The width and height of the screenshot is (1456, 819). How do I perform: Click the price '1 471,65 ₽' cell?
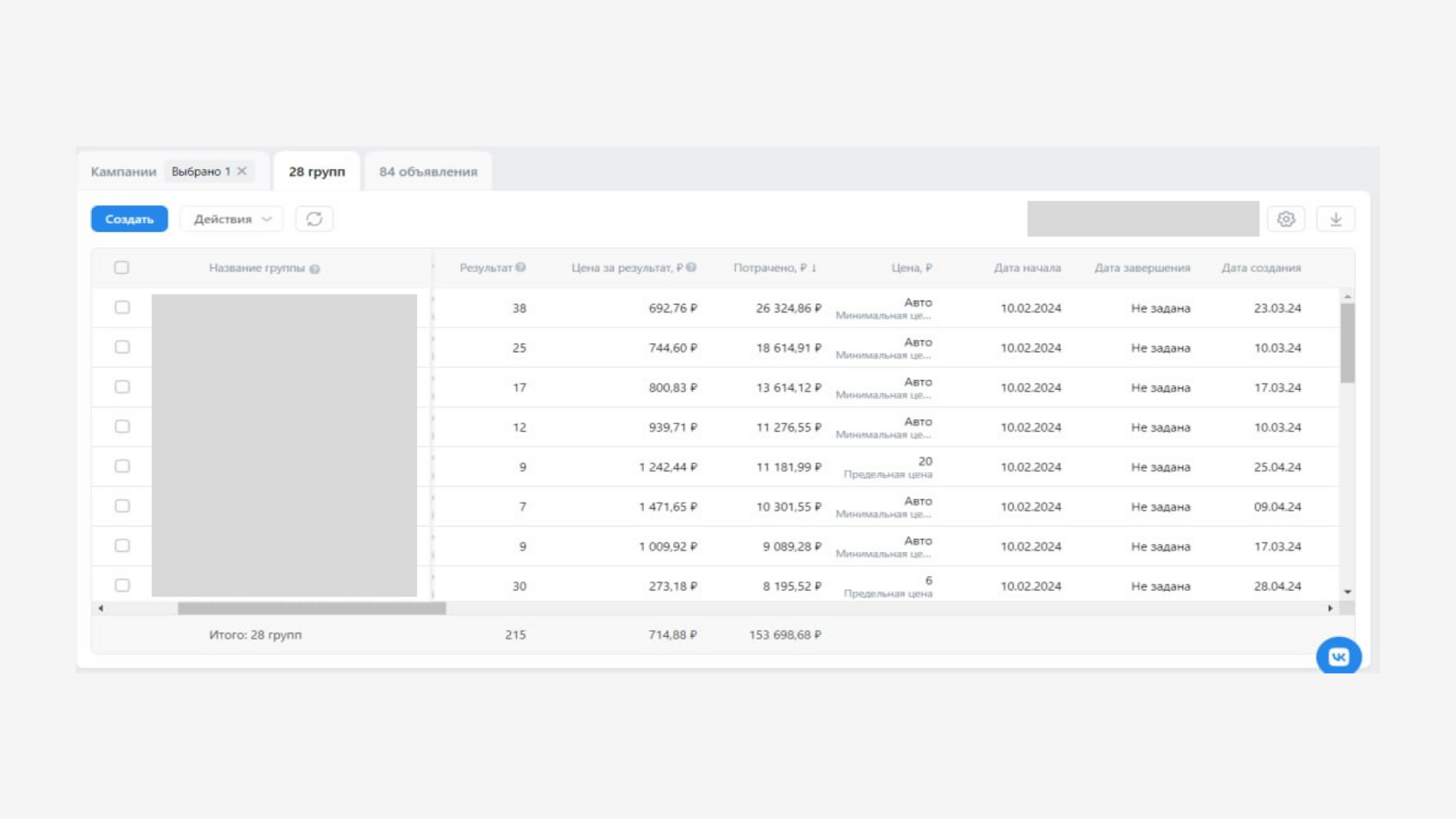[x=668, y=507]
